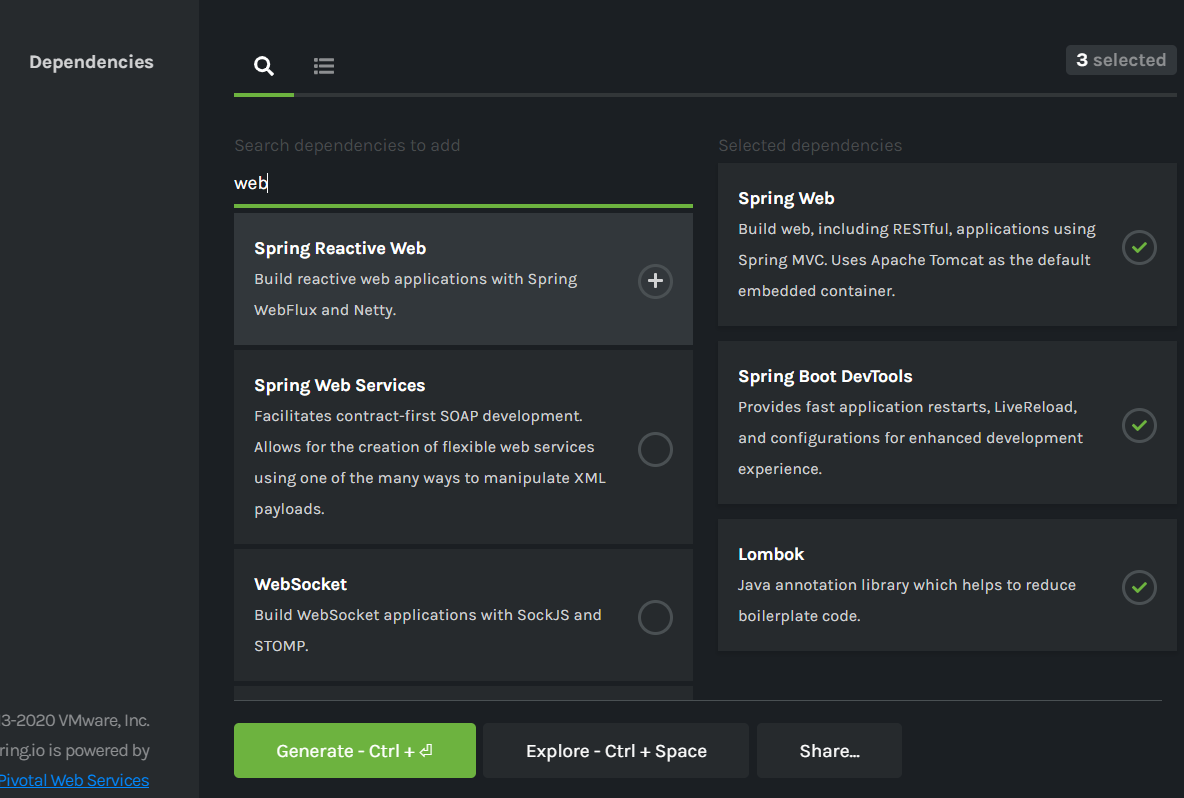1184x798 pixels.
Task: Open the Share... dialog
Action: tap(829, 750)
